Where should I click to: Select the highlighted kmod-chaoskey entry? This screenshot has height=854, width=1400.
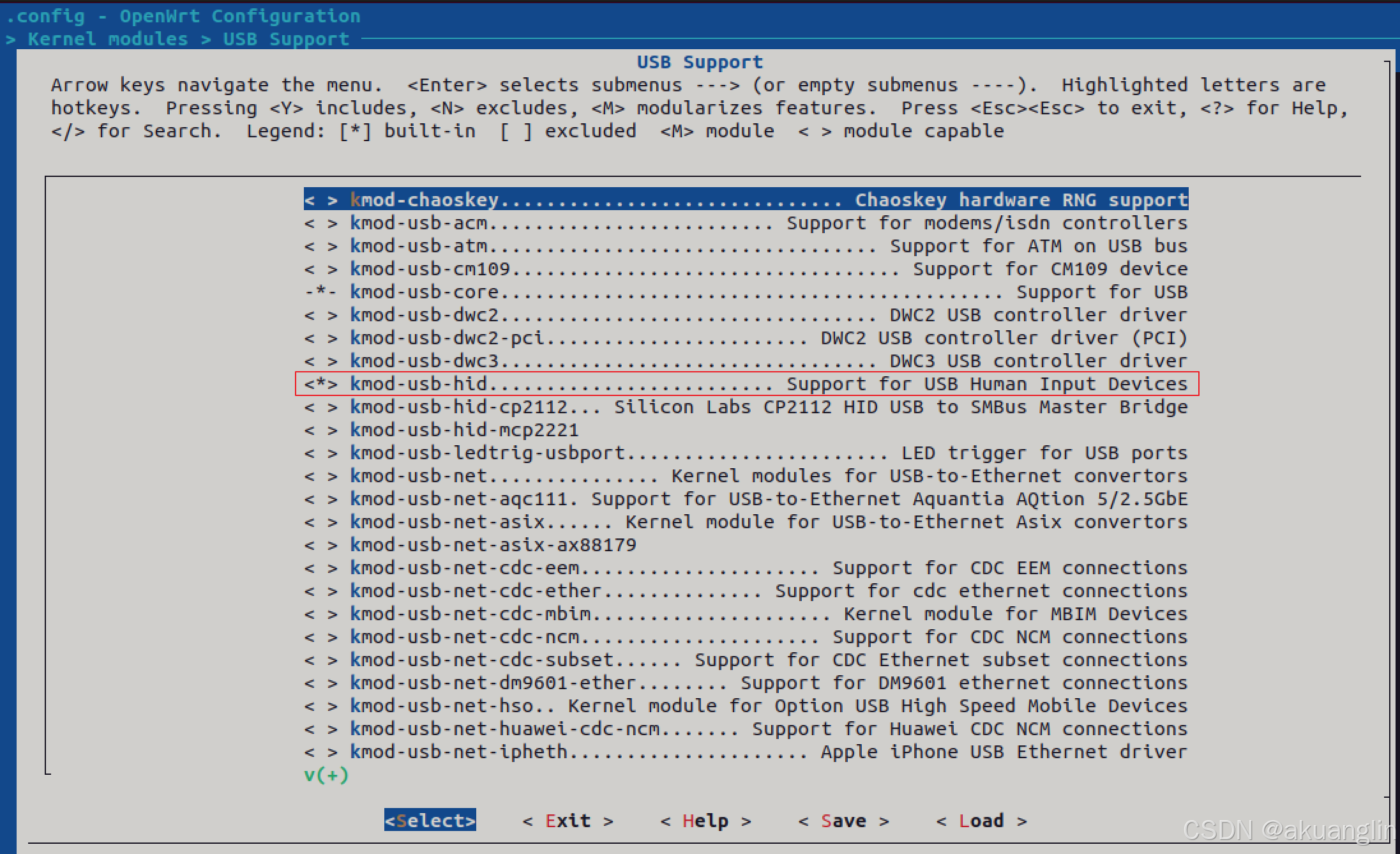[745, 199]
